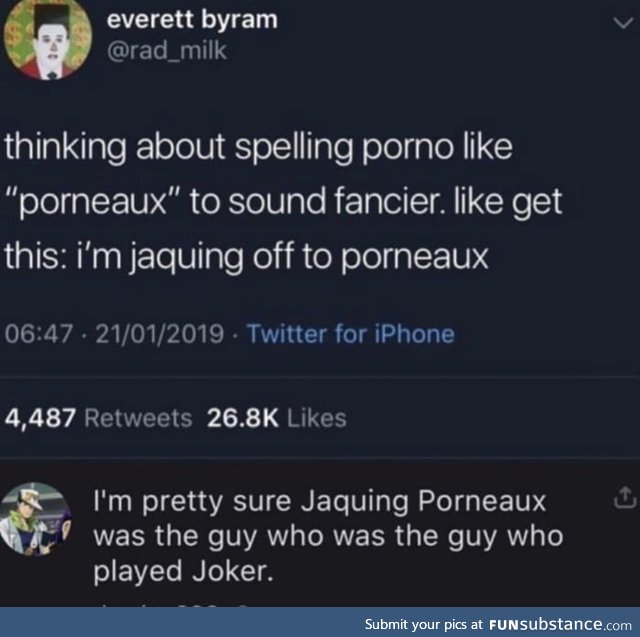
Task: Click the everett byram display name
Action: [x=192, y=20]
